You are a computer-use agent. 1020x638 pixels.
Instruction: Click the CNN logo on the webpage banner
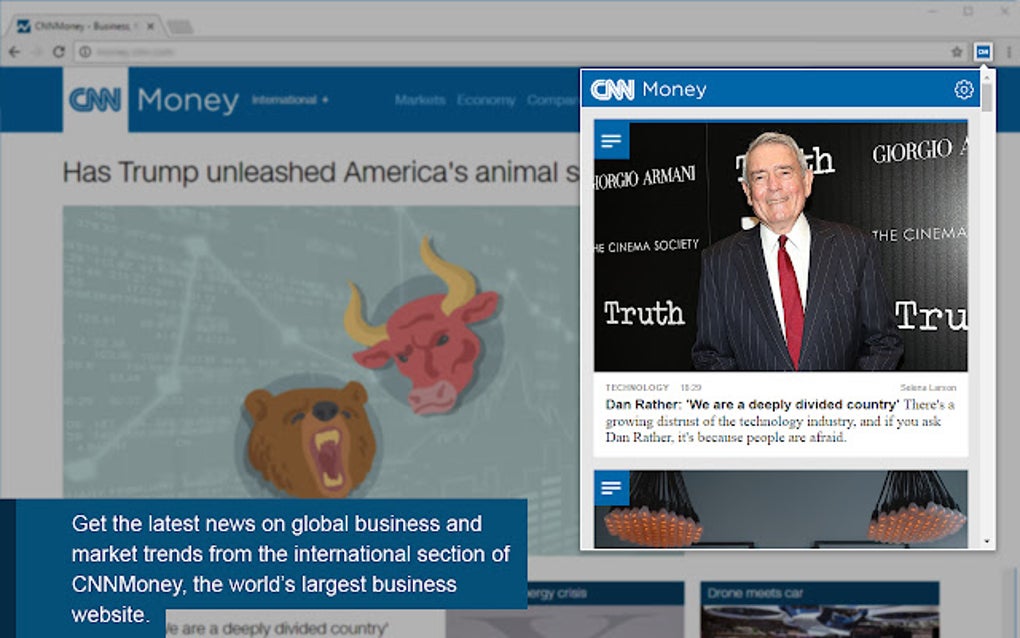point(96,99)
